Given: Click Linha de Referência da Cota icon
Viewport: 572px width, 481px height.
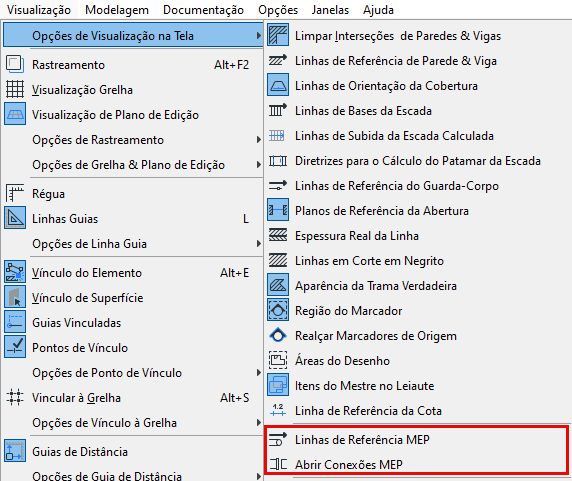Looking at the screenshot, I should (278, 410).
